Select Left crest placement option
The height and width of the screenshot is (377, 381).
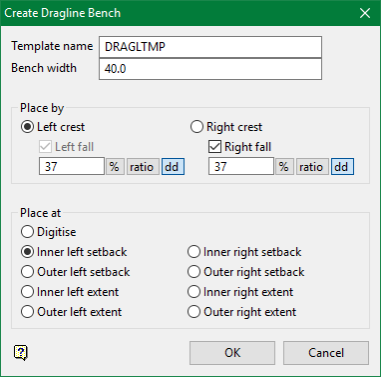click(27, 127)
